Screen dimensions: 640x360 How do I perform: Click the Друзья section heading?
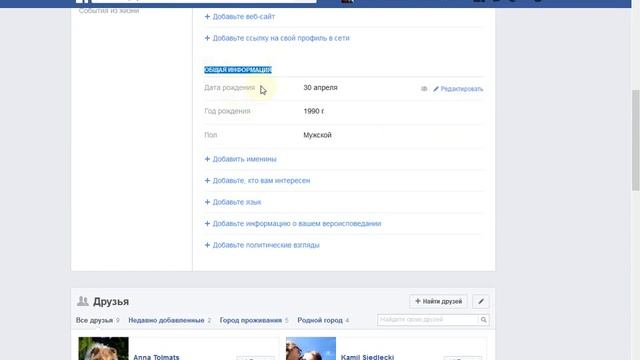click(111, 301)
